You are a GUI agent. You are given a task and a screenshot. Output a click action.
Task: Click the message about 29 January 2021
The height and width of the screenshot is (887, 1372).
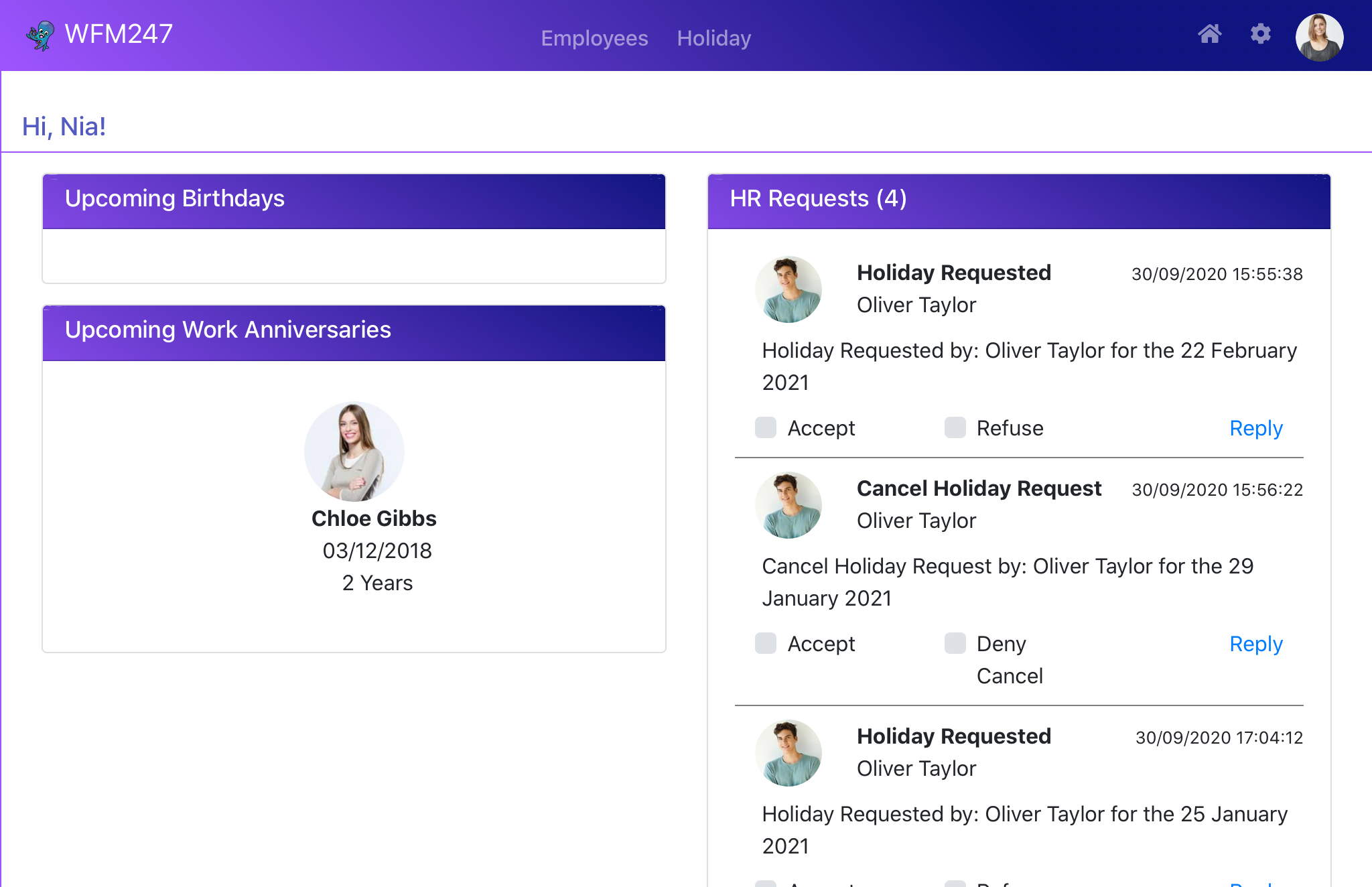click(1008, 582)
